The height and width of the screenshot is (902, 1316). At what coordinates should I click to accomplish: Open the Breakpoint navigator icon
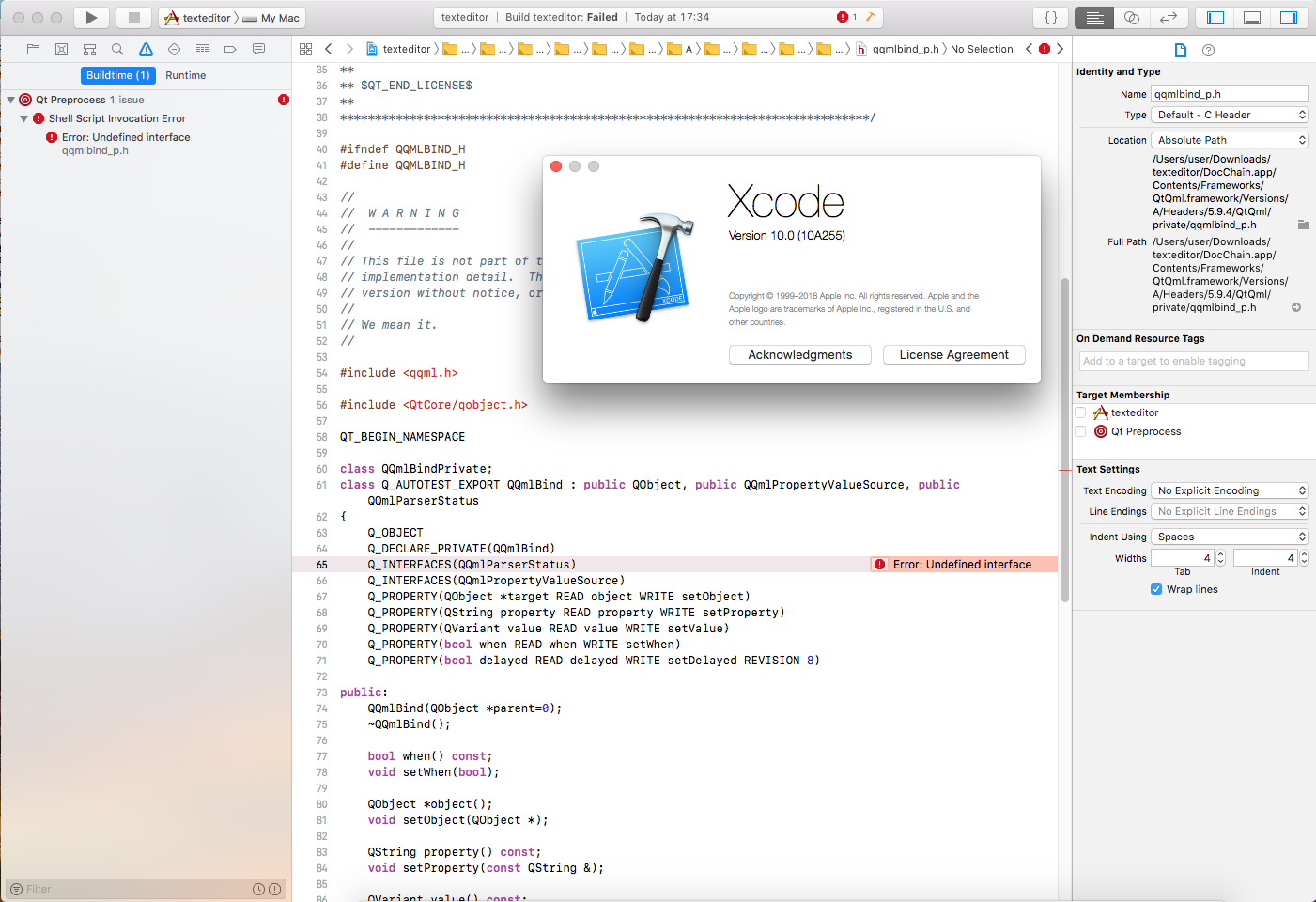(230, 49)
